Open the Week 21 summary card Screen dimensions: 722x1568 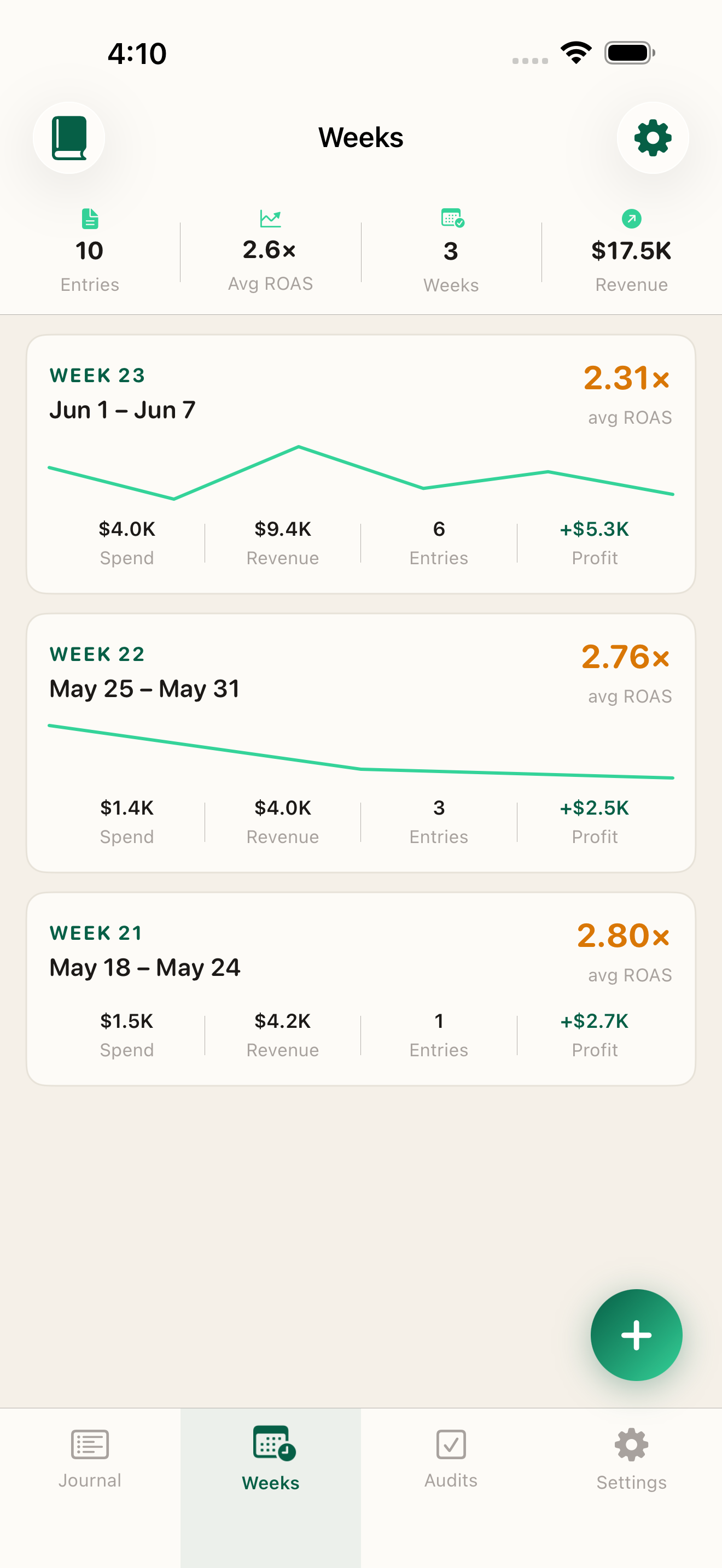[361, 988]
